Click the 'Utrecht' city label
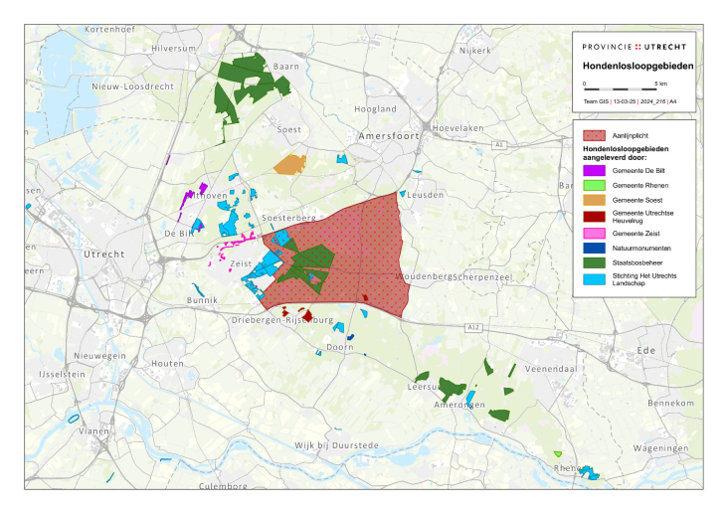728x514 pixels. (x=104, y=254)
